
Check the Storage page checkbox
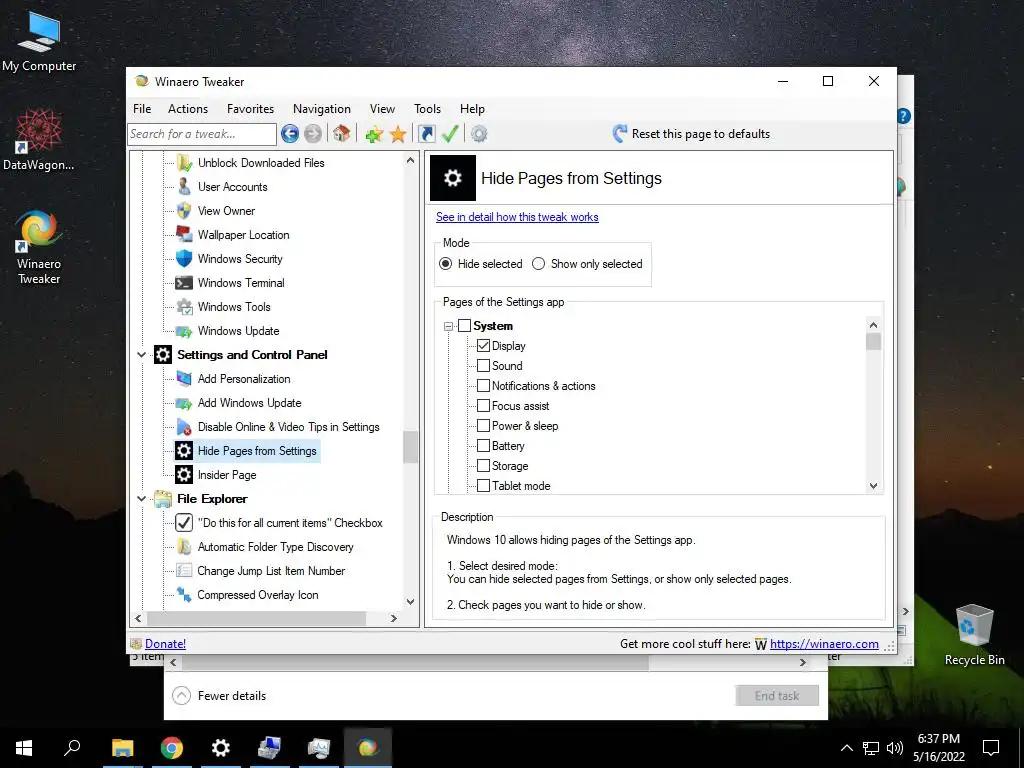[x=483, y=466]
